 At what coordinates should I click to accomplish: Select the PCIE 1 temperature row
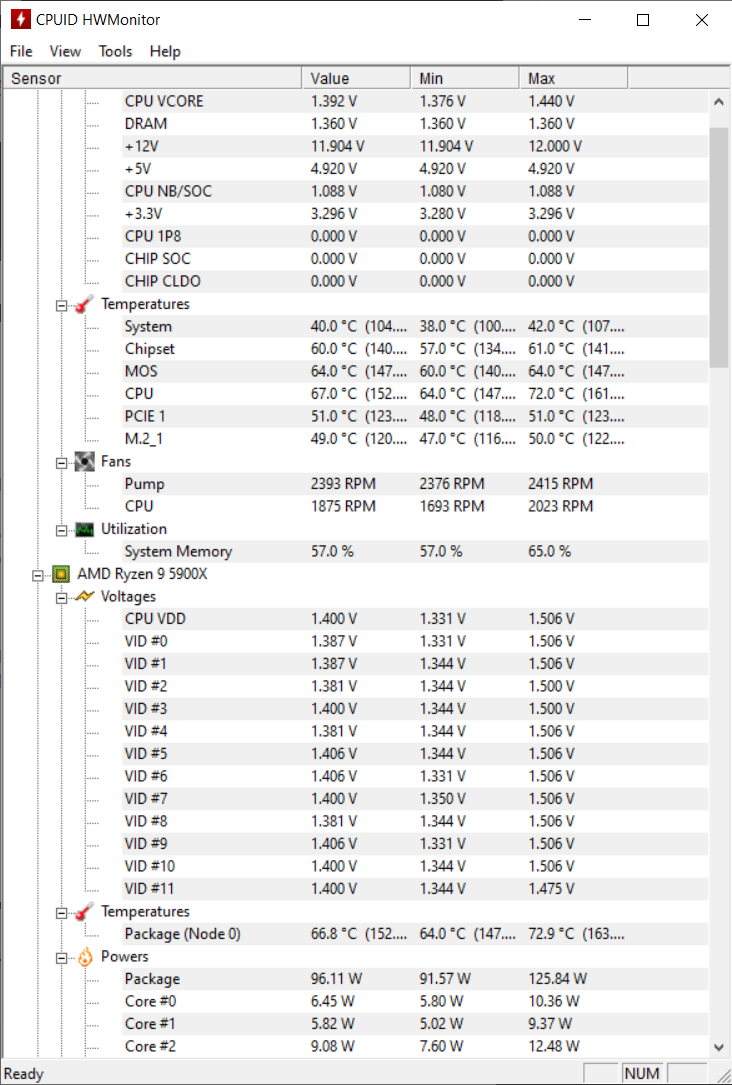coord(414,416)
